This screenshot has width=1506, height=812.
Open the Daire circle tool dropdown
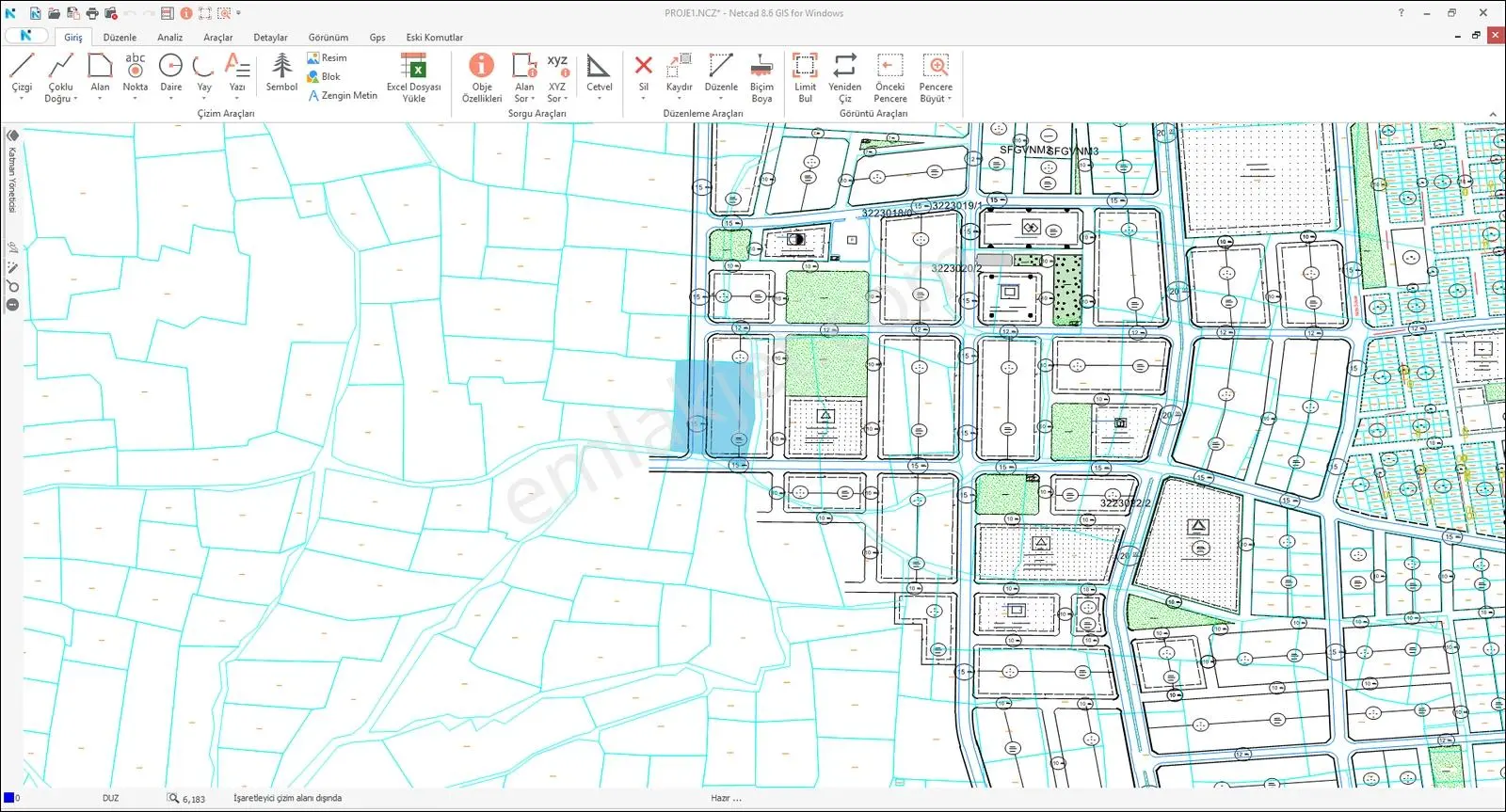170,98
